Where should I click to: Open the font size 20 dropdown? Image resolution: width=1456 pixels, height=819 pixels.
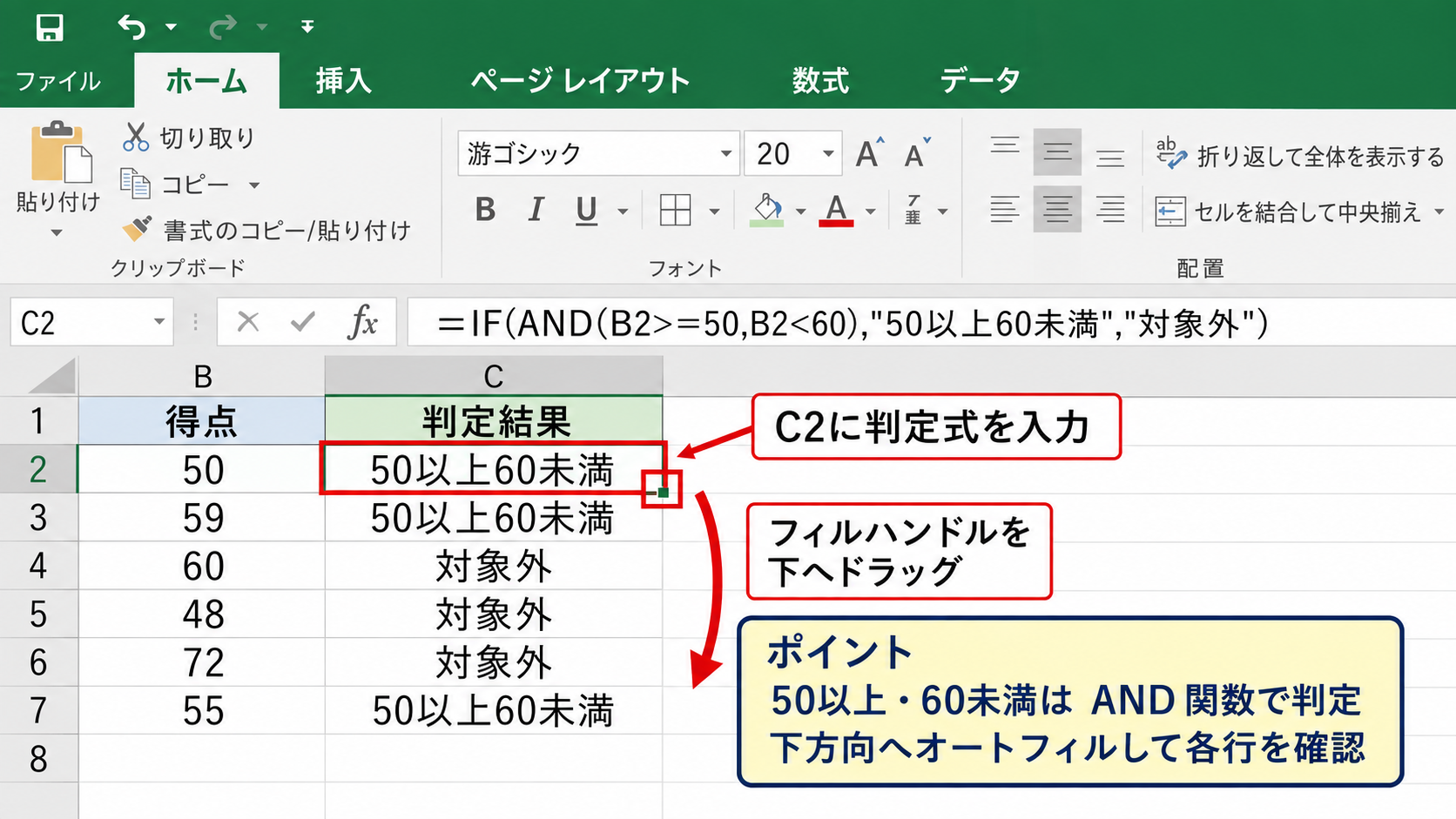[x=828, y=154]
